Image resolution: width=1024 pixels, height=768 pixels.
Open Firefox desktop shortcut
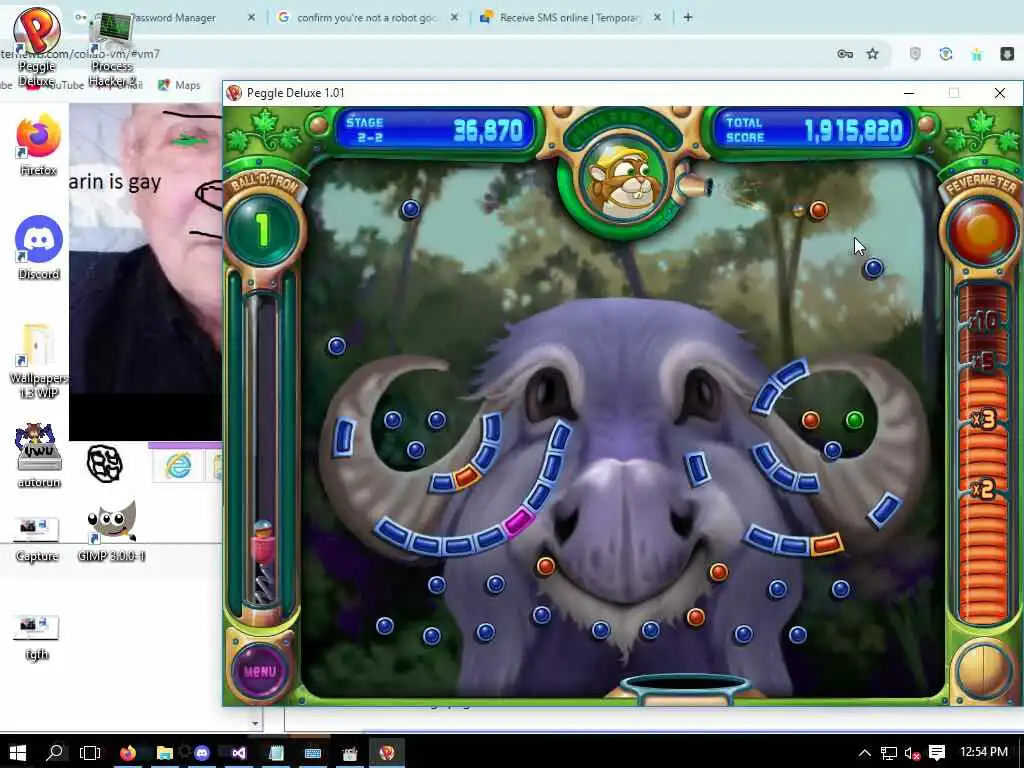coord(38,145)
